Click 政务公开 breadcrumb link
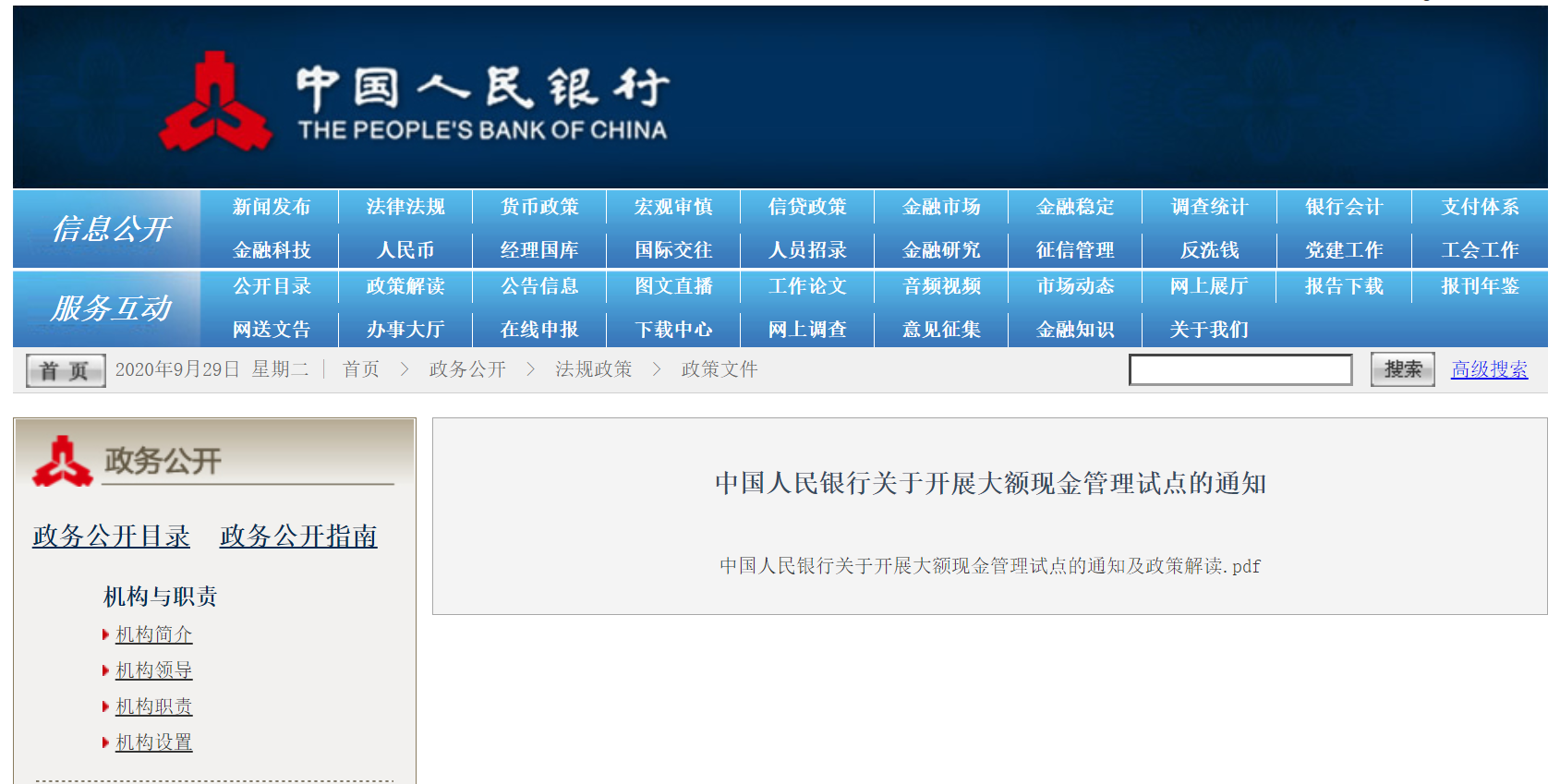This screenshot has height=784, width=1560. pyautogui.click(x=467, y=369)
